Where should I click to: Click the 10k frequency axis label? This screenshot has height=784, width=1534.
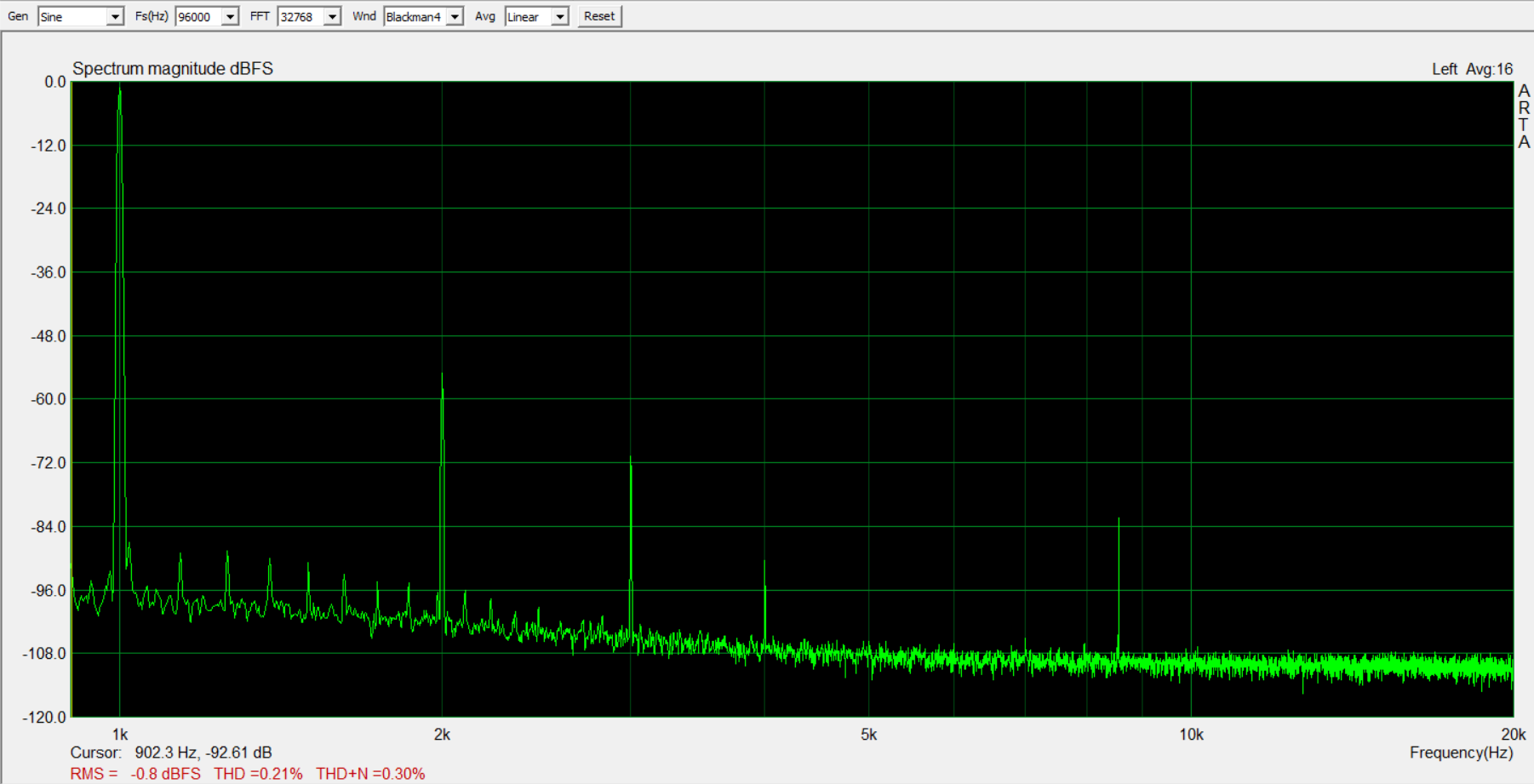click(x=1191, y=735)
